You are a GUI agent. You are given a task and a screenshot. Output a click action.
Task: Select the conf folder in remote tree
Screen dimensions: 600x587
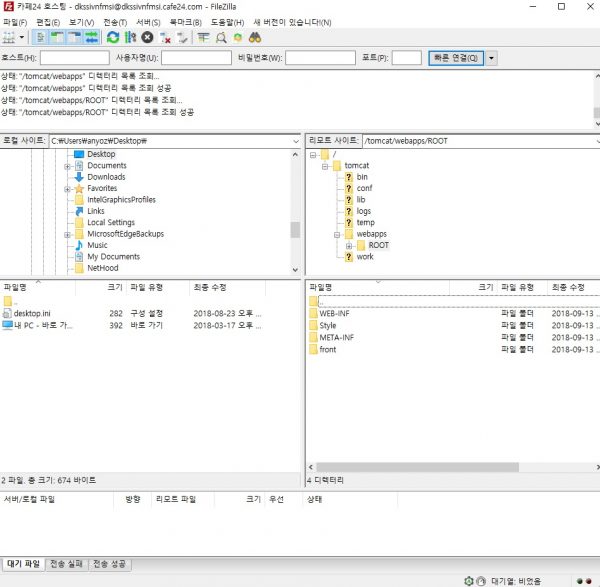pos(364,188)
